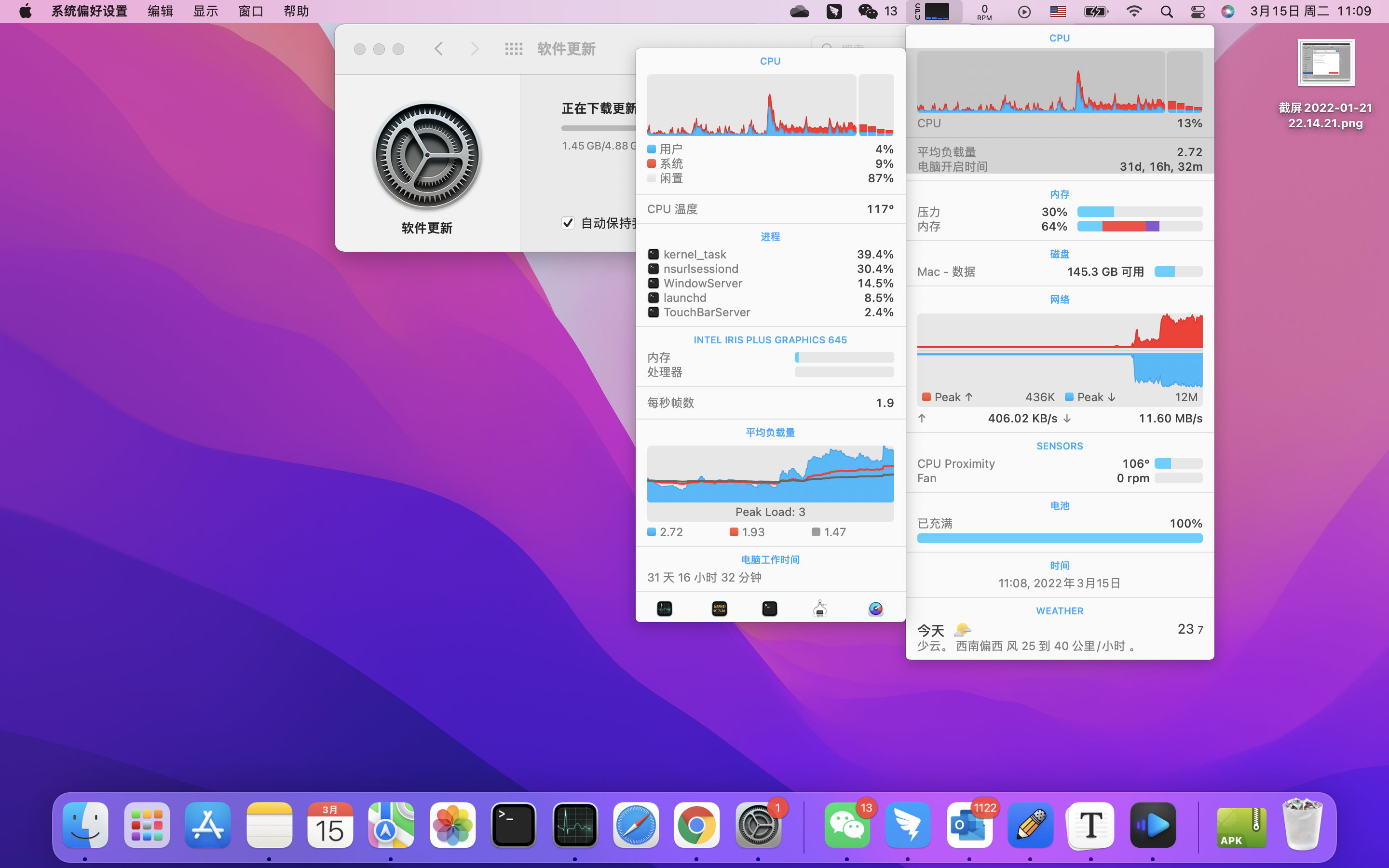Click the iStat CPU menu bar item

click(934, 12)
